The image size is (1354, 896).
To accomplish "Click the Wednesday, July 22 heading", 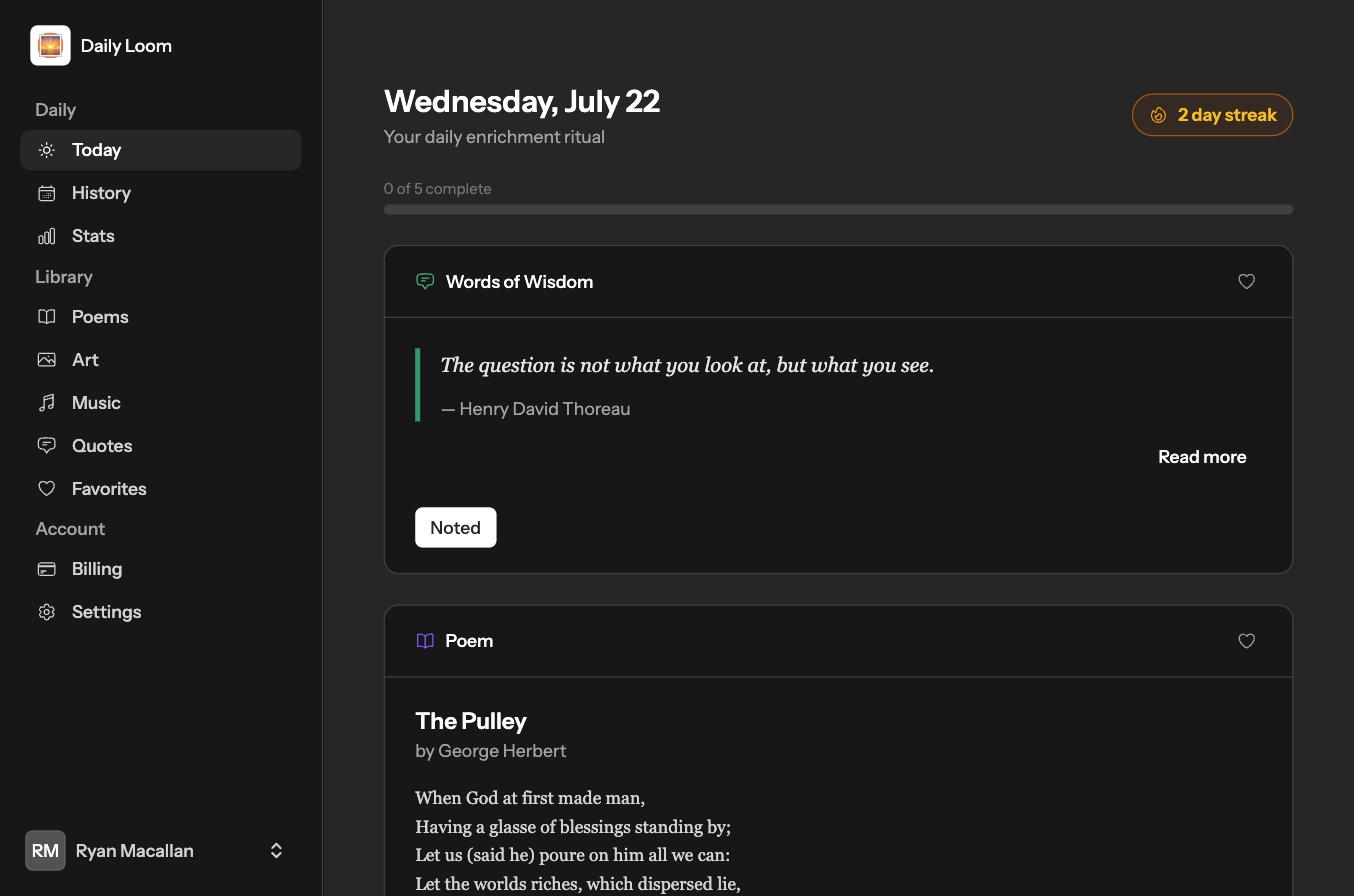I will click(x=522, y=101).
